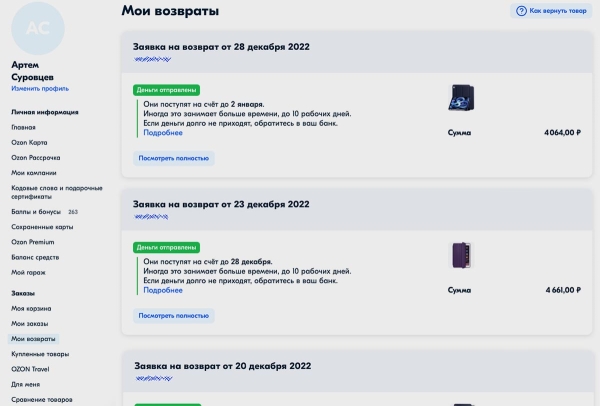Screen dimensions: 600x406
Task: Click "Как вернуть товар" button
Action: point(552,11)
